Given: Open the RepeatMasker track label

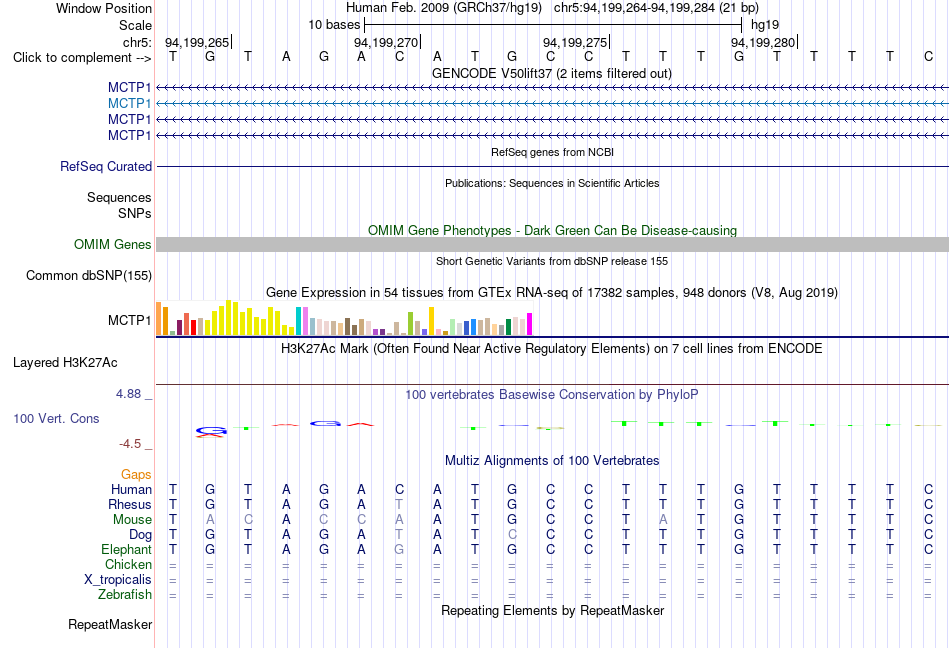Looking at the screenshot, I should [110, 624].
